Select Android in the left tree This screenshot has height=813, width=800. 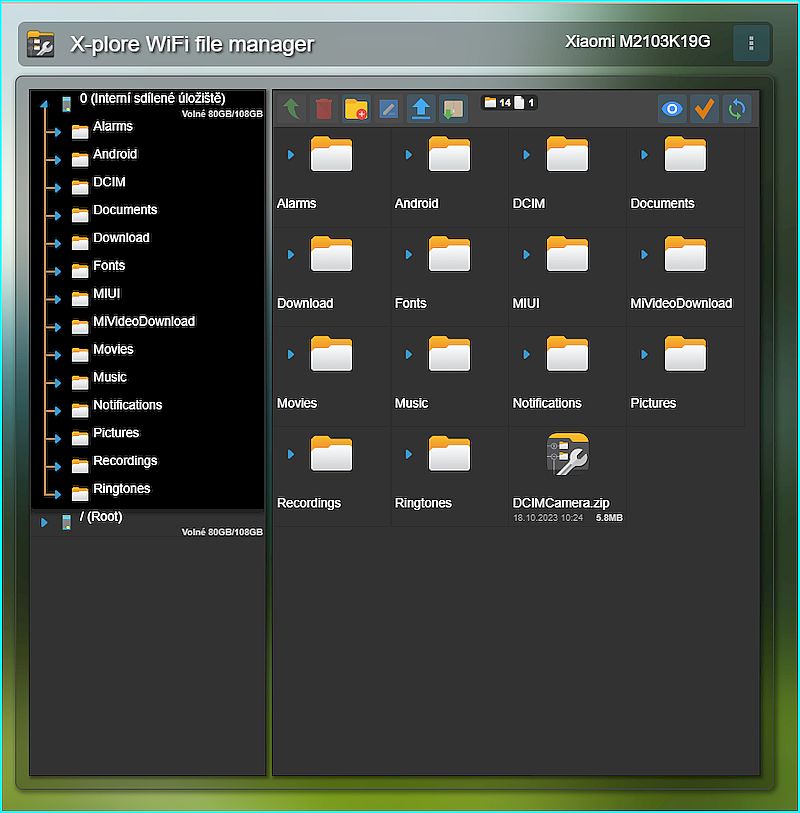point(115,155)
